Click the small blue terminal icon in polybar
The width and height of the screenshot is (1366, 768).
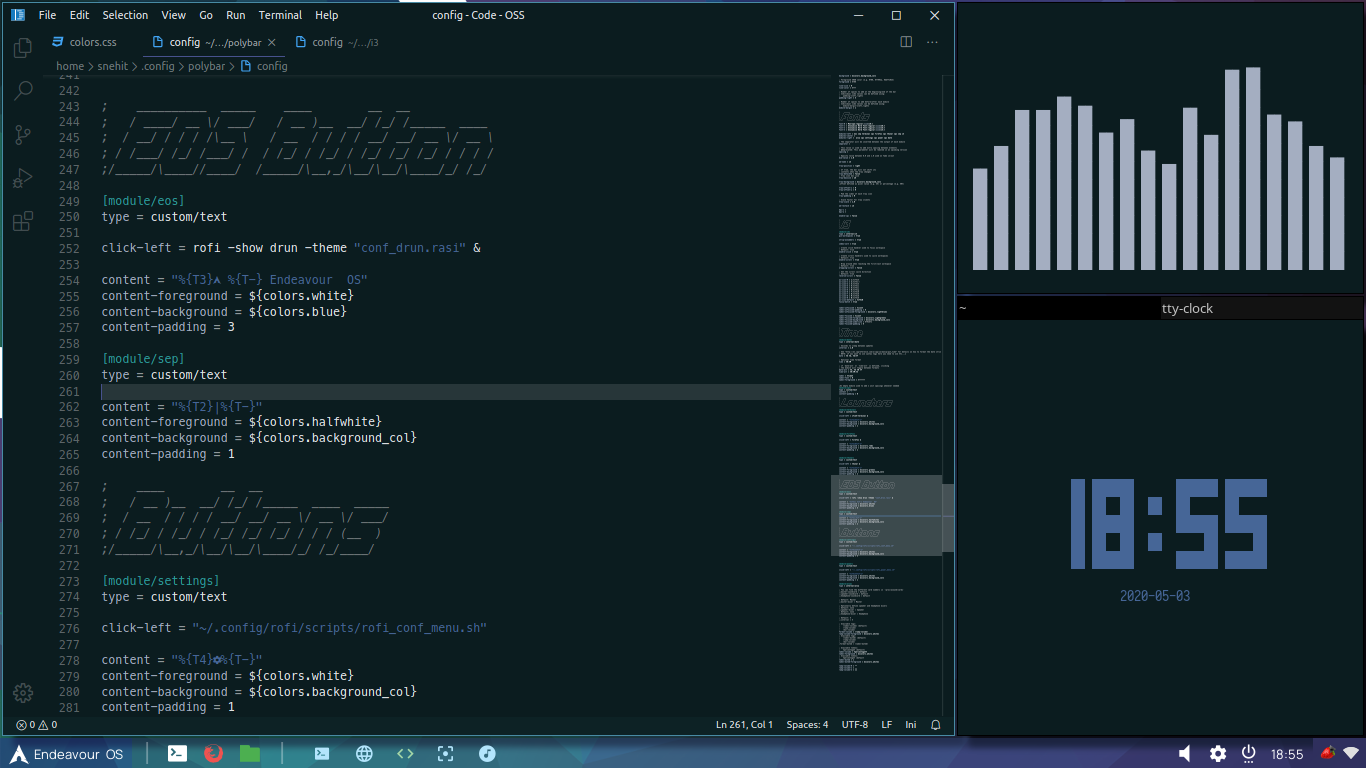tap(322, 754)
